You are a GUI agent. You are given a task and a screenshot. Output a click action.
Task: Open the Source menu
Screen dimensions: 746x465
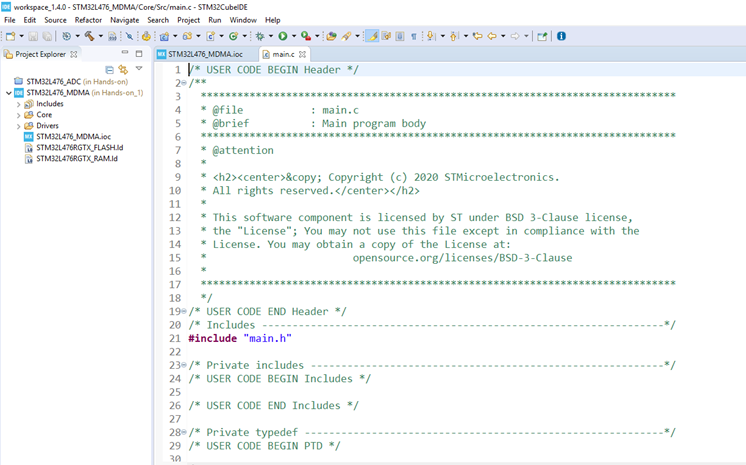click(55, 20)
